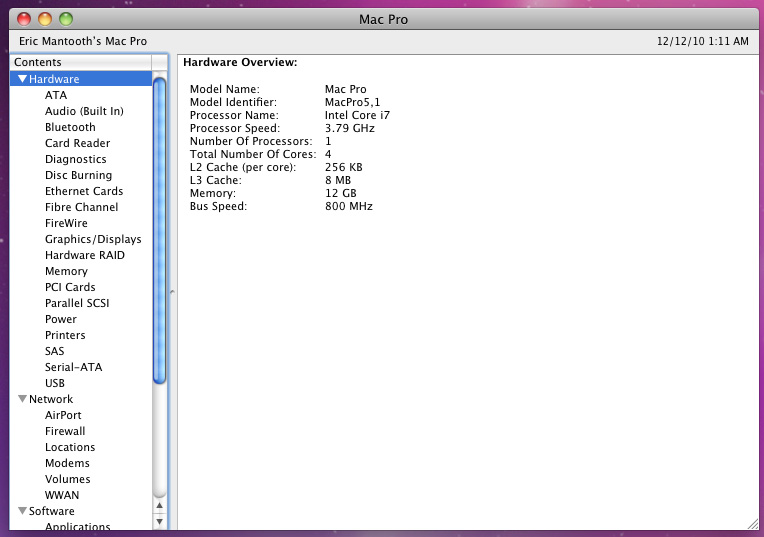Select the Network category row

point(81,399)
